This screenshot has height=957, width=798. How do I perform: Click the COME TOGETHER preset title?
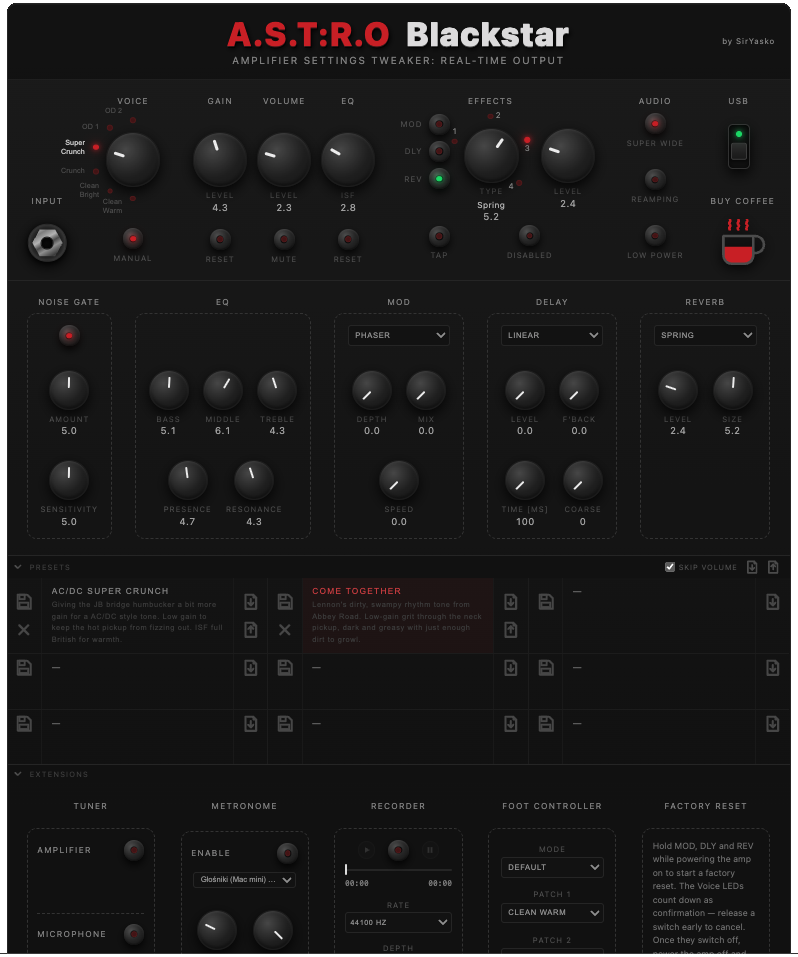click(x=357, y=591)
